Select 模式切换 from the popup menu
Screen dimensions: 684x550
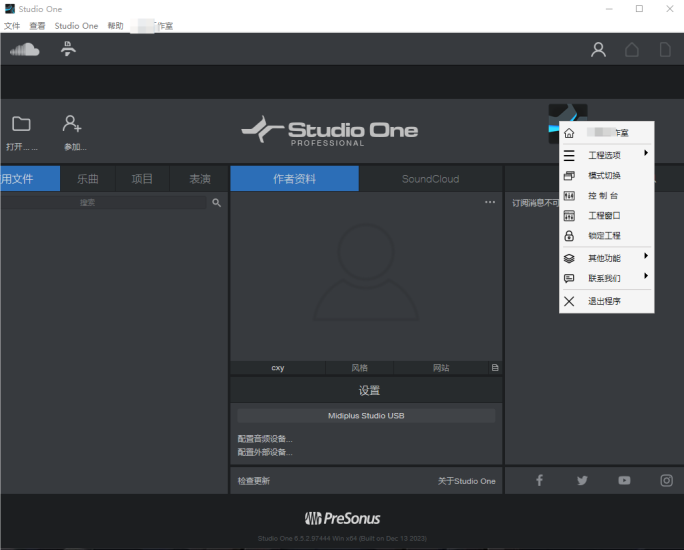coord(606,175)
